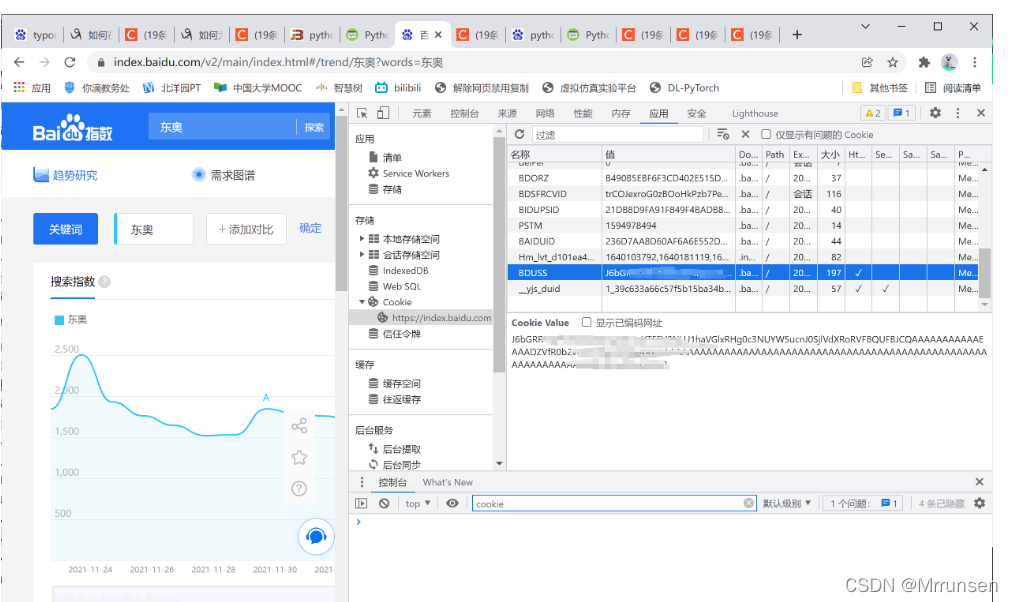Open drawer three-dot menu beside 控制台

coord(362,482)
